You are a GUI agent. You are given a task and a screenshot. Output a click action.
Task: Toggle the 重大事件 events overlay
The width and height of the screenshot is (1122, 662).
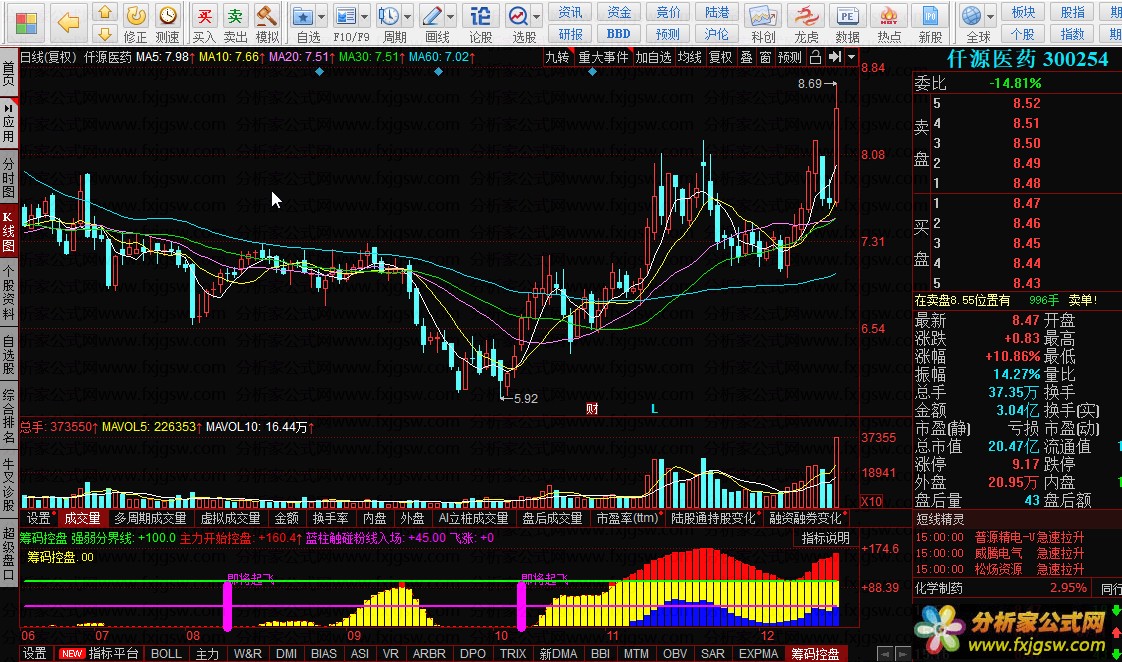(603, 57)
